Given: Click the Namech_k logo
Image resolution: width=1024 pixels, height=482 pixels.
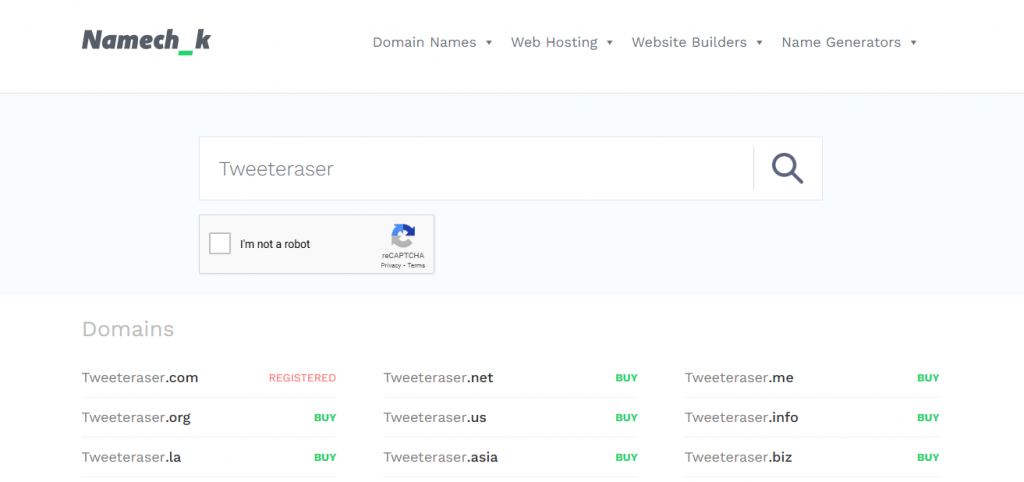Looking at the screenshot, I should [x=146, y=41].
